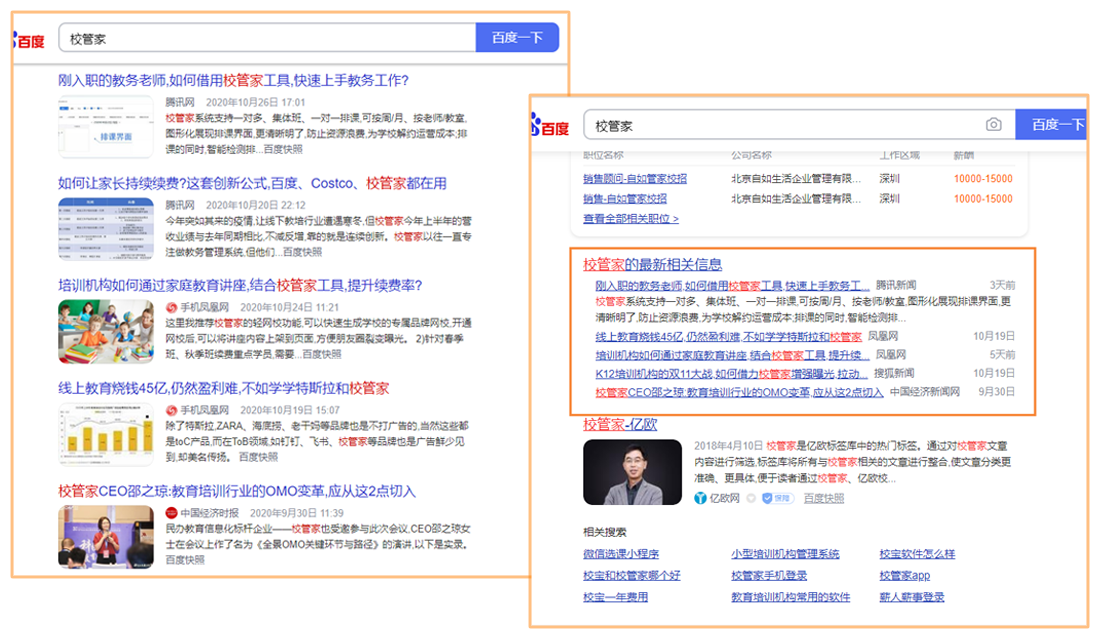The height and width of the screenshot is (639, 1100).
Task: Click related search 校宝一年费用
Action: click(x=615, y=598)
